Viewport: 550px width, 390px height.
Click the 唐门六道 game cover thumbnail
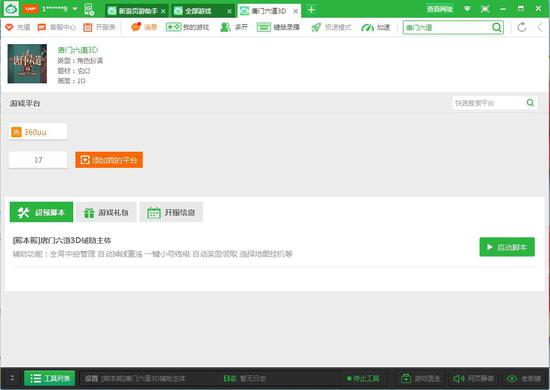(x=27, y=63)
